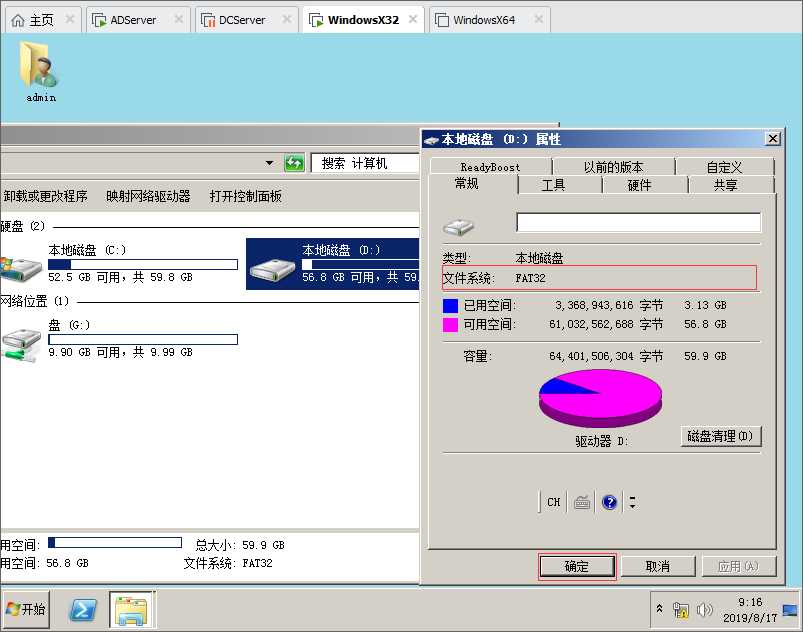Open the 自定义 tab
The height and width of the screenshot is (632, 803).
[724, 167]
